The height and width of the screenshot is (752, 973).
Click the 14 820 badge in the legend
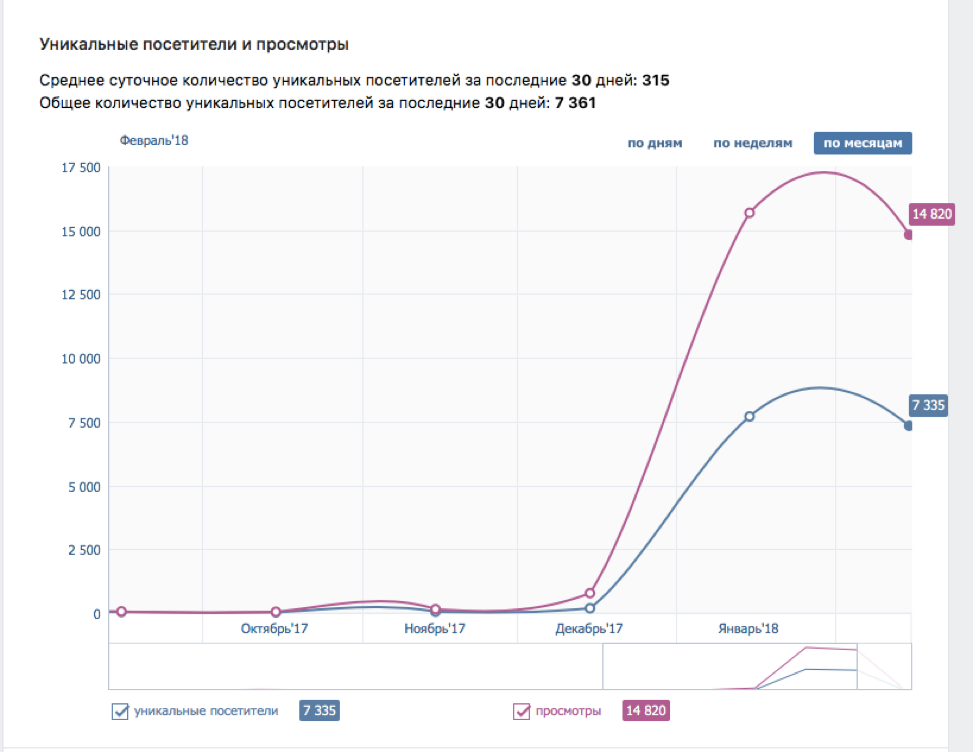(x=645, y=712)
